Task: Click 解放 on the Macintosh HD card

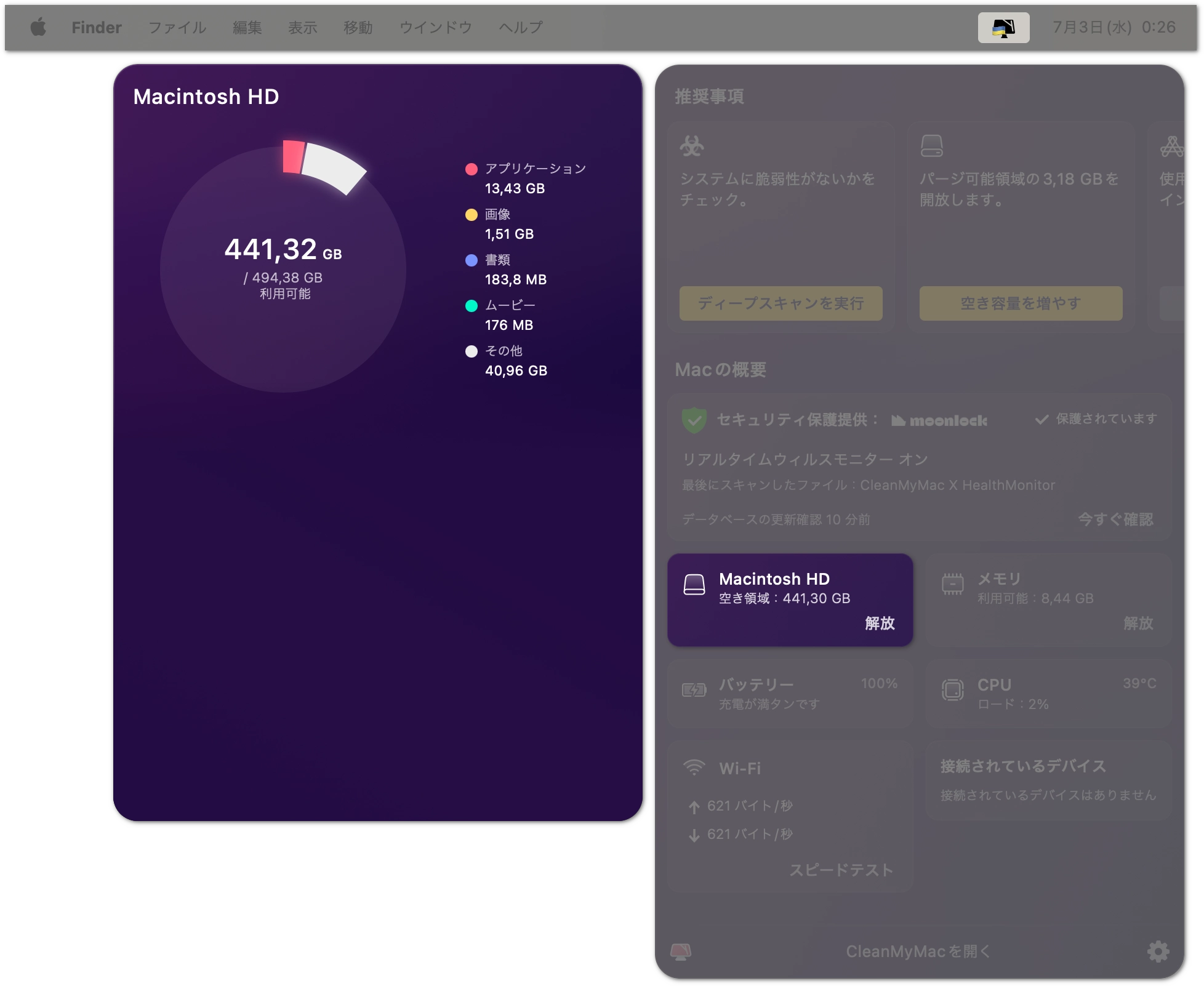Action: coord(880,623)
